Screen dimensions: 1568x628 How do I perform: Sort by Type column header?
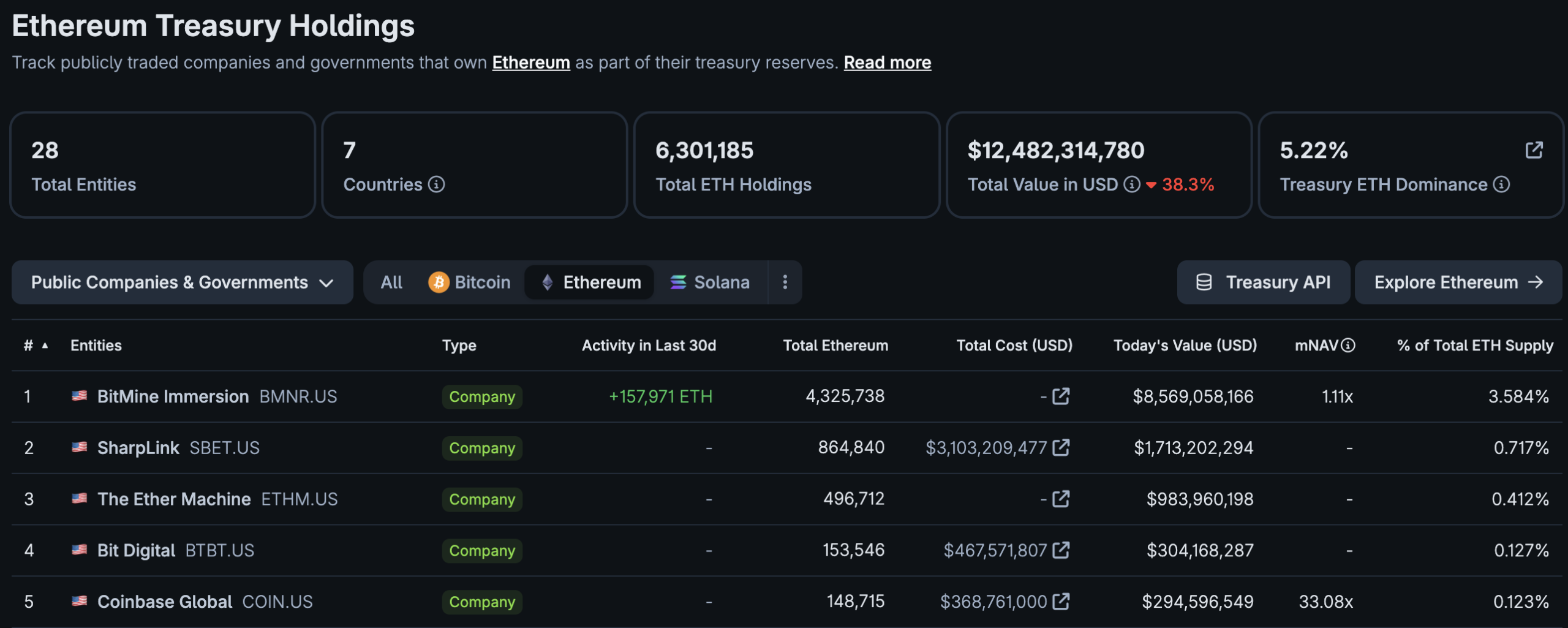459,346
